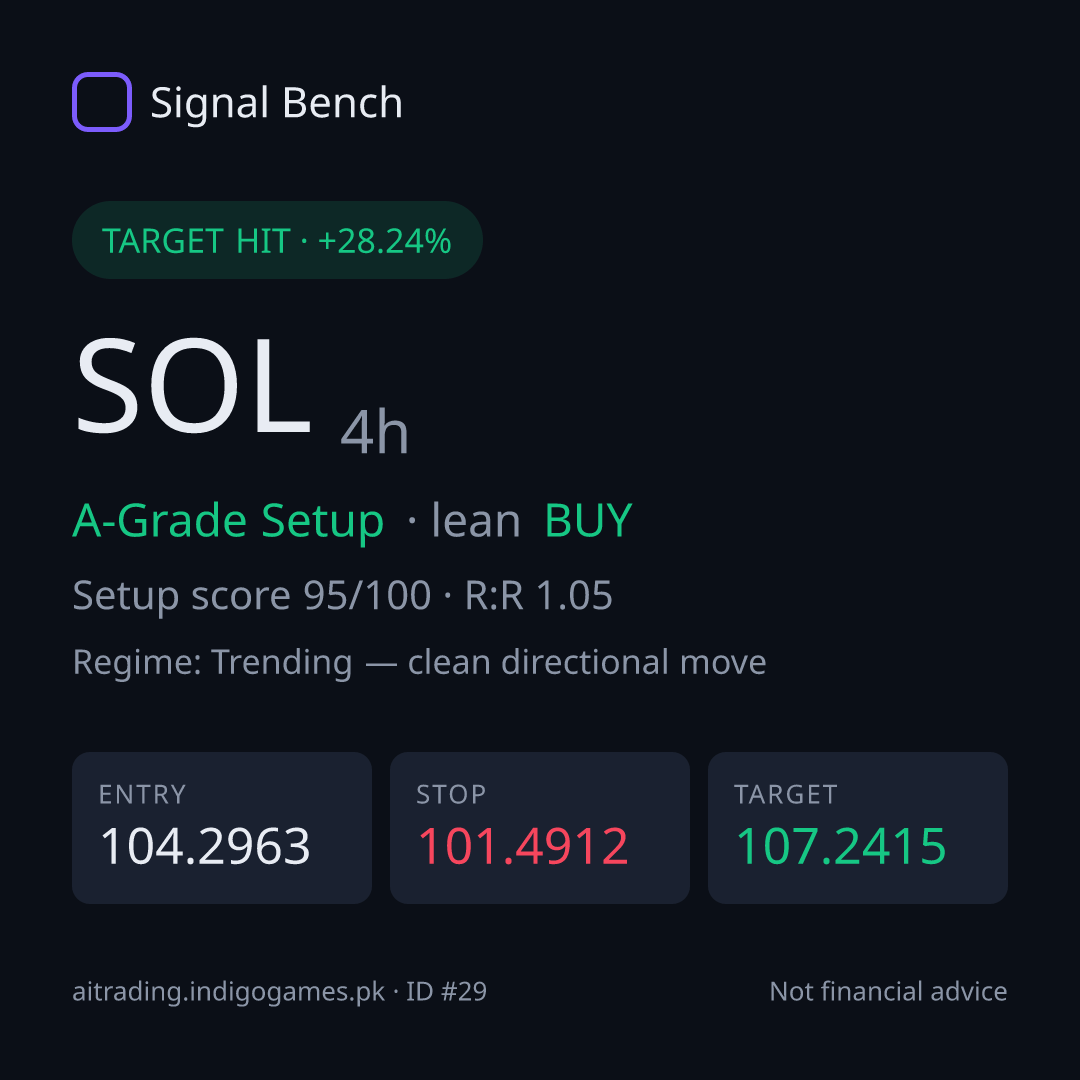
Task: Open the TARGET price card
Action: (x=858, y=828)
